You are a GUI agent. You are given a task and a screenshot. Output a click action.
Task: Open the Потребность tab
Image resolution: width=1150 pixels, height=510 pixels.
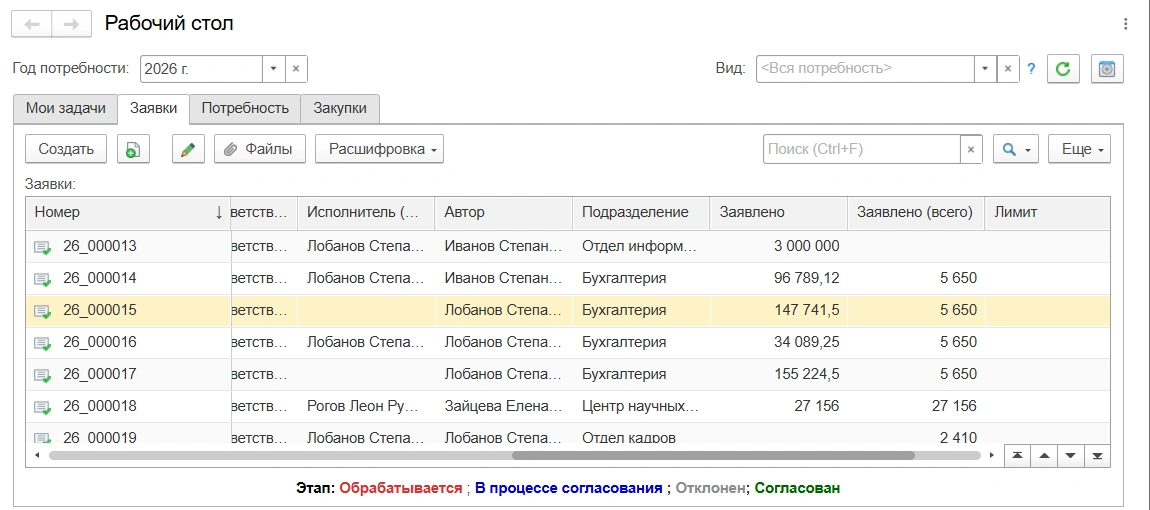coord(245,109)
